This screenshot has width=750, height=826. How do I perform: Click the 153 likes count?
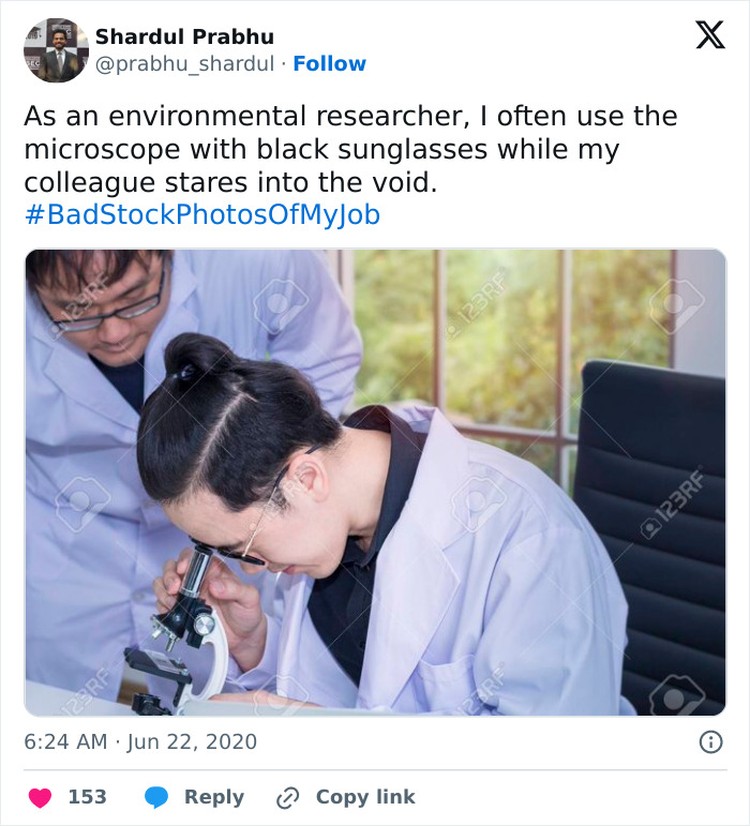tap(87, 797)
